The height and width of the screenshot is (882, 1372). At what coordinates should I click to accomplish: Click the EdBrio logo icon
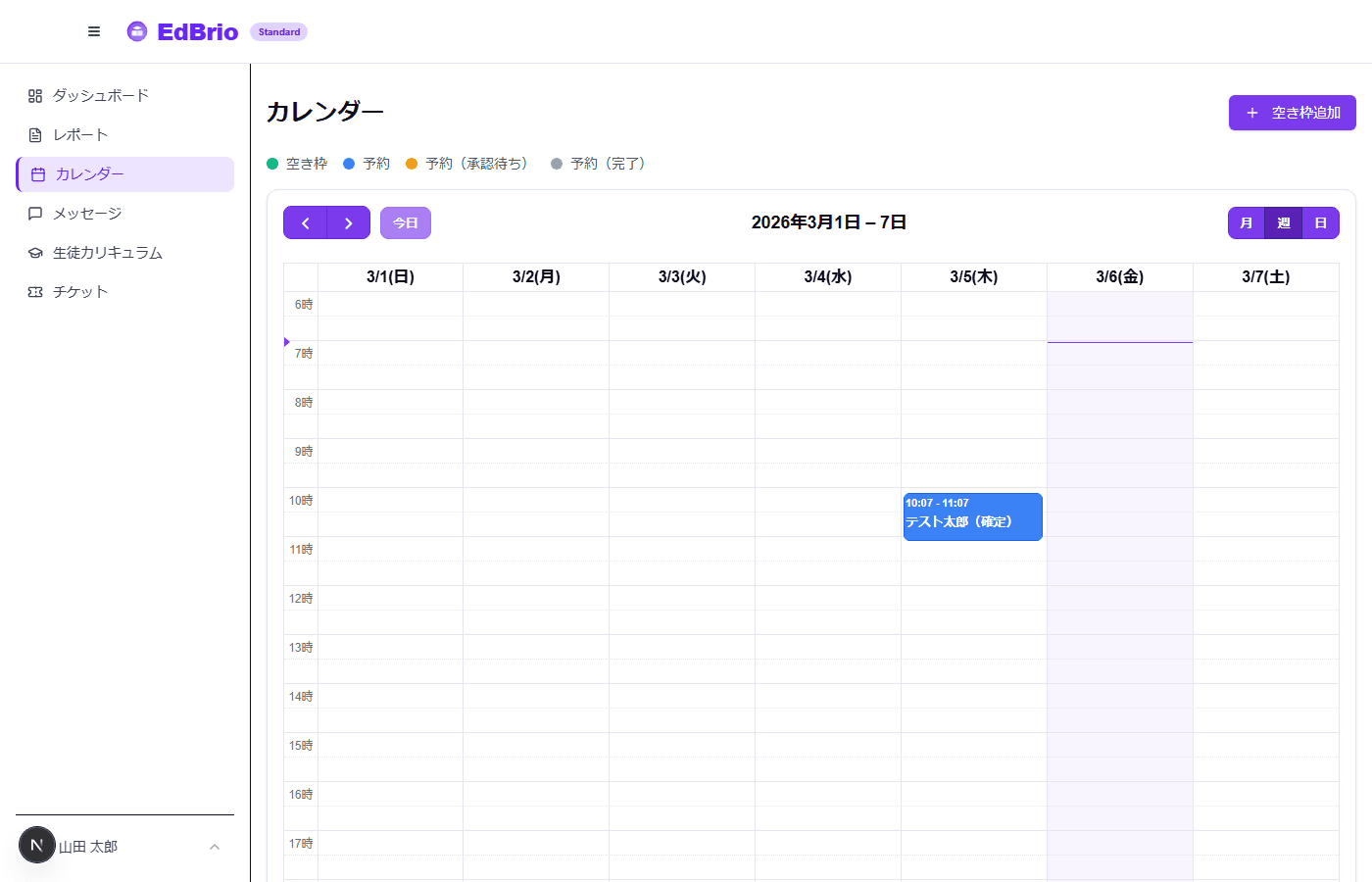pyautogui.click(x=136, y=30)
